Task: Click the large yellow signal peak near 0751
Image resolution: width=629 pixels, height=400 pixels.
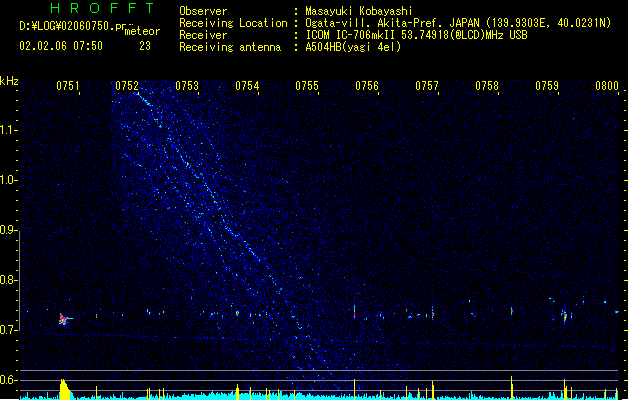Action: (x=64, y=389)
